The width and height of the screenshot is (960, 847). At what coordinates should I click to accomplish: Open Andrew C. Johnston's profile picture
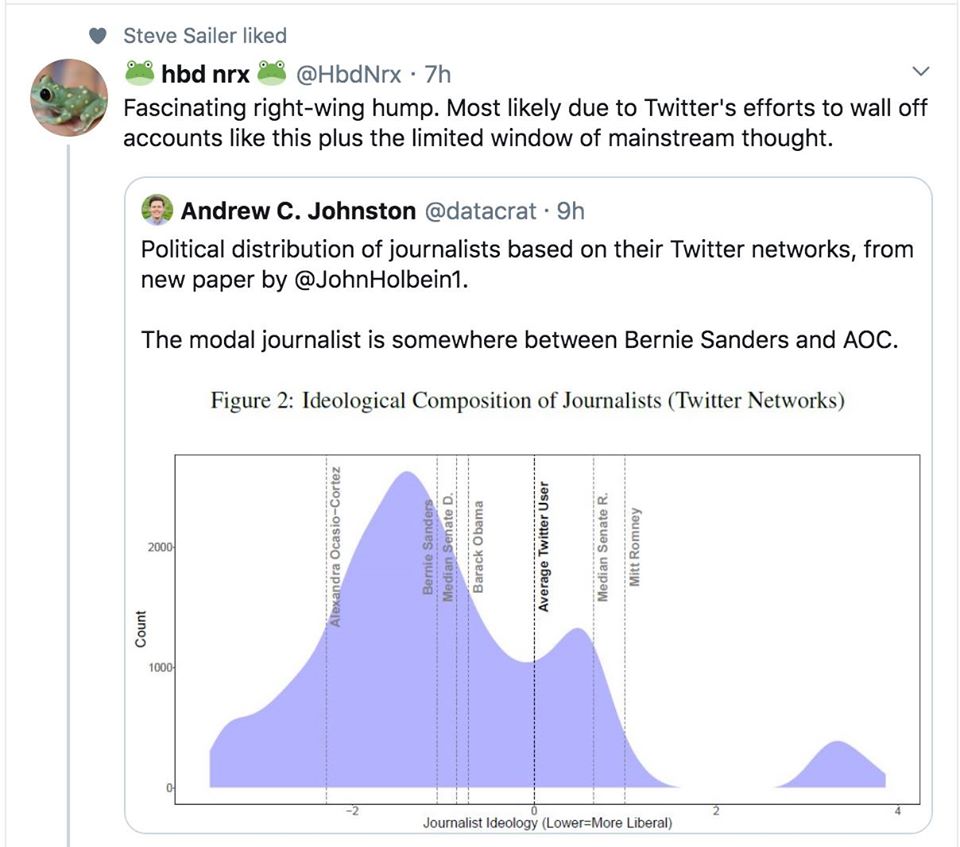coord(156,210)
